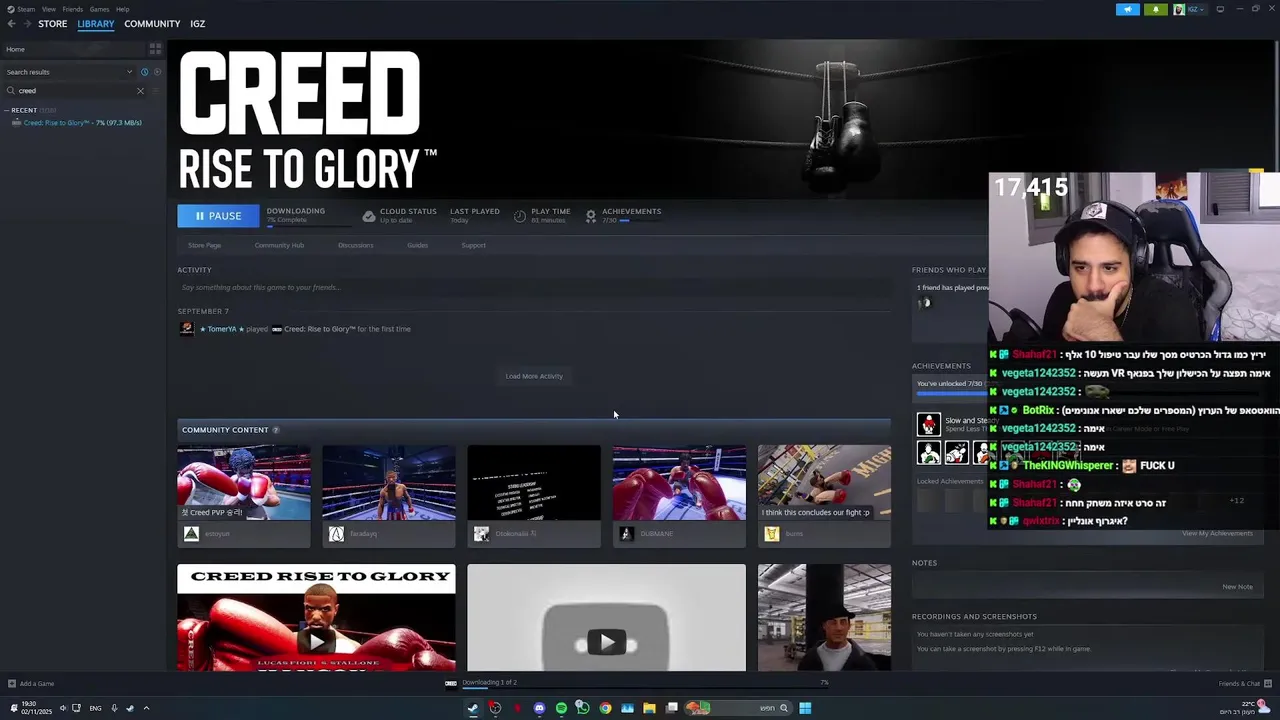Open Spotify from the taskbar

(x=561, y=708)
